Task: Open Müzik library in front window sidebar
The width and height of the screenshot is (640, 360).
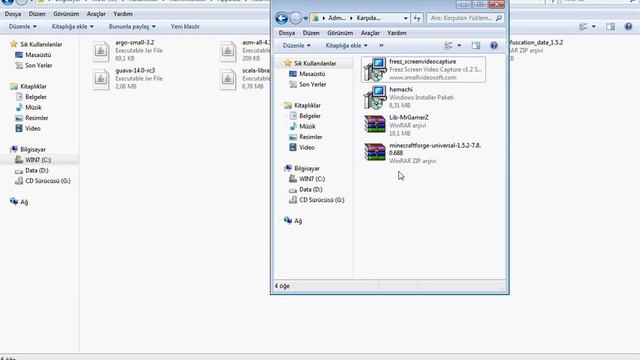Action: click(307, 127)
